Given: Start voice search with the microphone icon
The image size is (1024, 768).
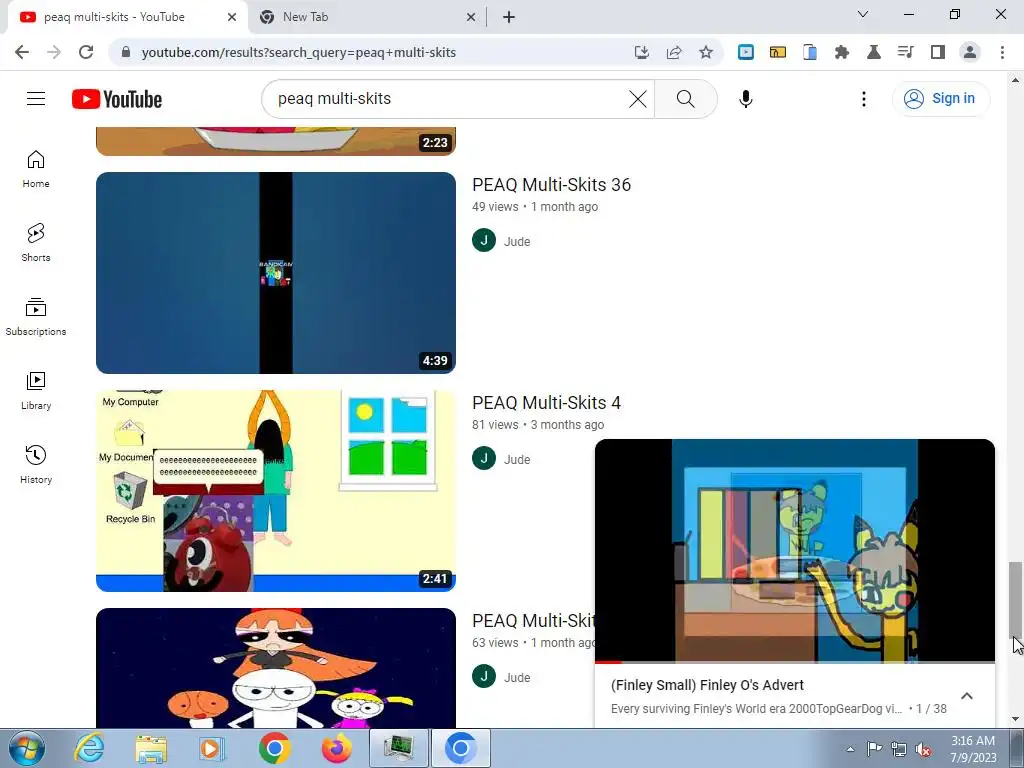Looking at the screenshot, I should 746,99.
